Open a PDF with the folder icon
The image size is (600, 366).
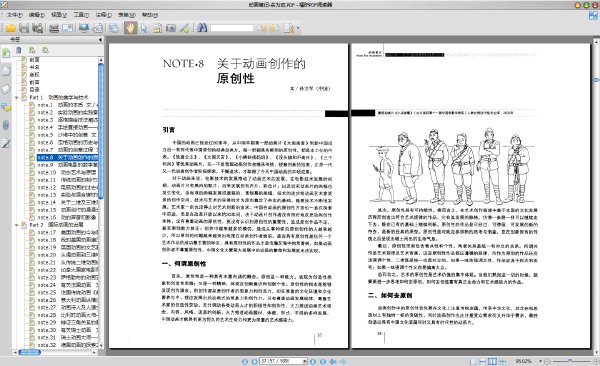point(11,28)
